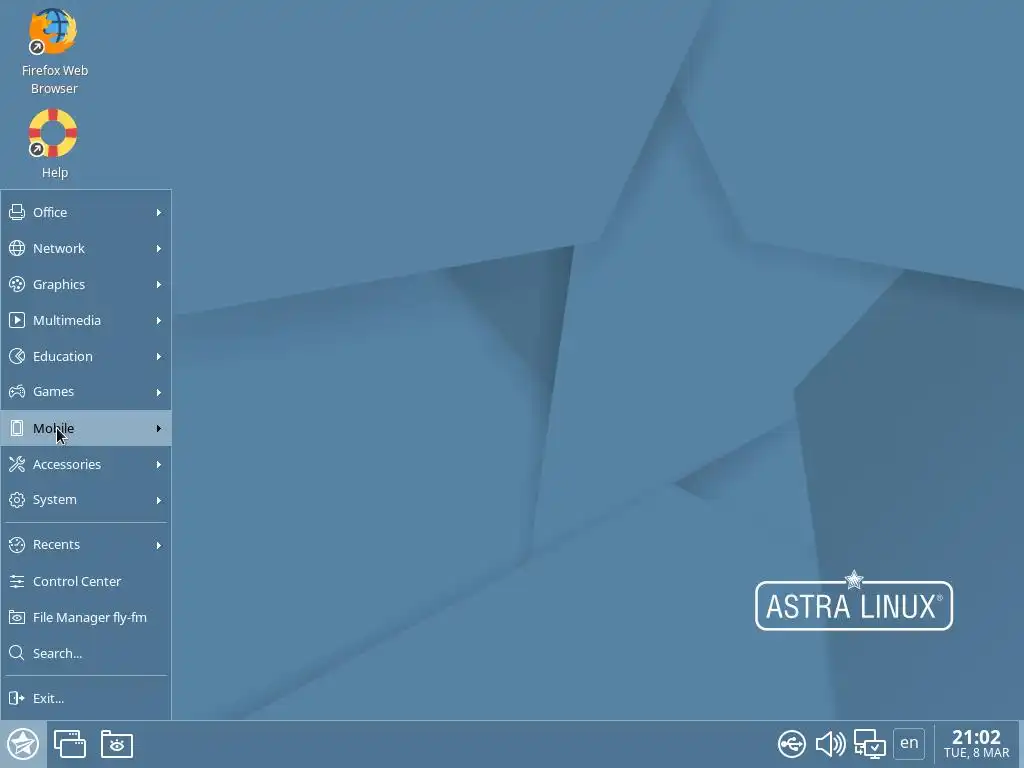Click the Astra star start menu button
The height and width of the screenshot is (768, 1024).
[23, 744]
